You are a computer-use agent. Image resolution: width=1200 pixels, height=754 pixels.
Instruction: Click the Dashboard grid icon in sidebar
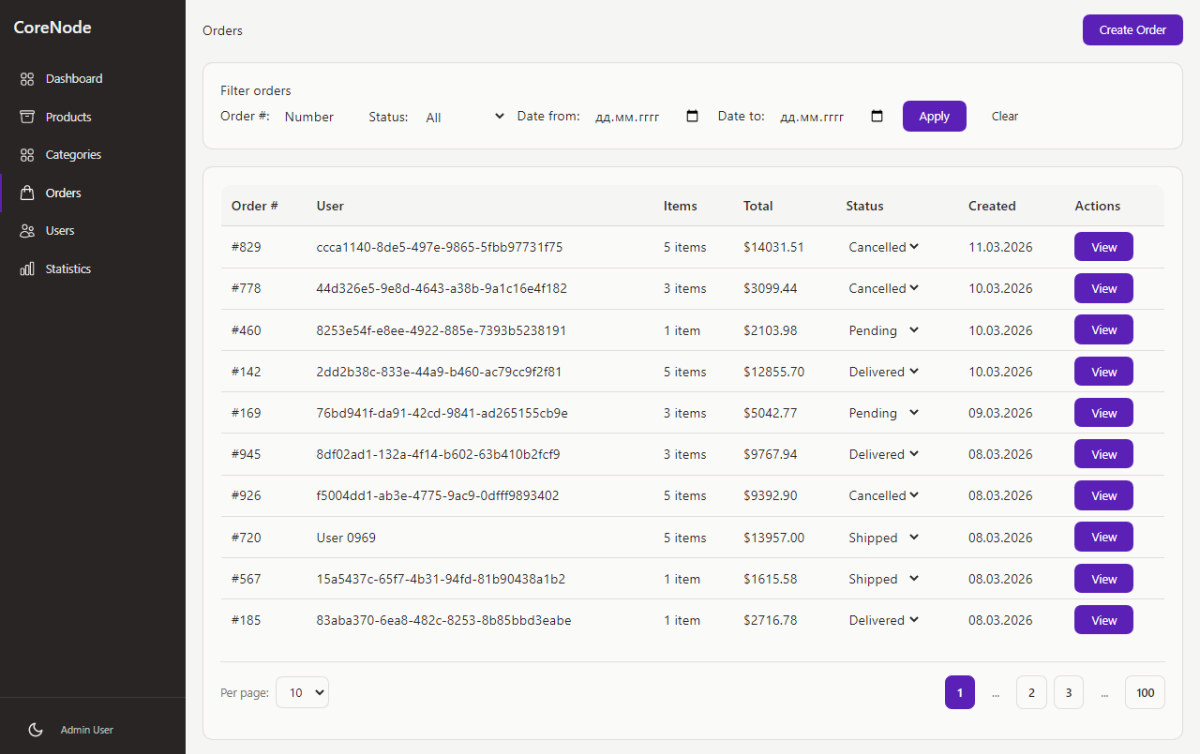pyautogui.click(x=27, y=79)
